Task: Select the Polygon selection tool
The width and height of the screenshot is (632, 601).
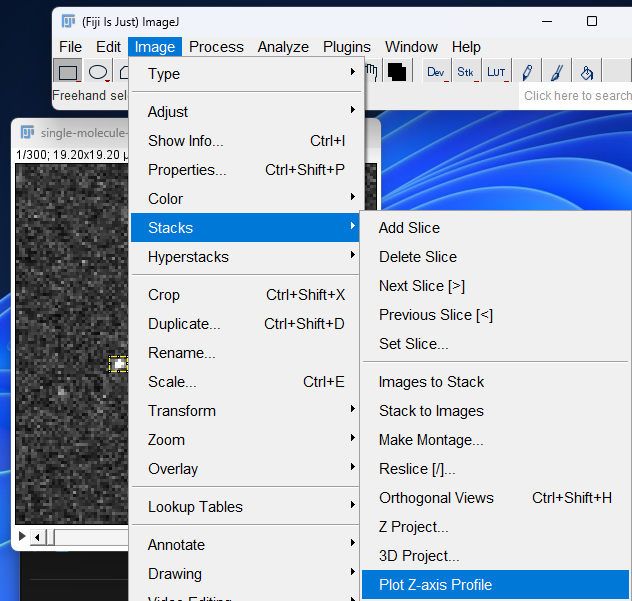Action: click(x=123, y=73)
